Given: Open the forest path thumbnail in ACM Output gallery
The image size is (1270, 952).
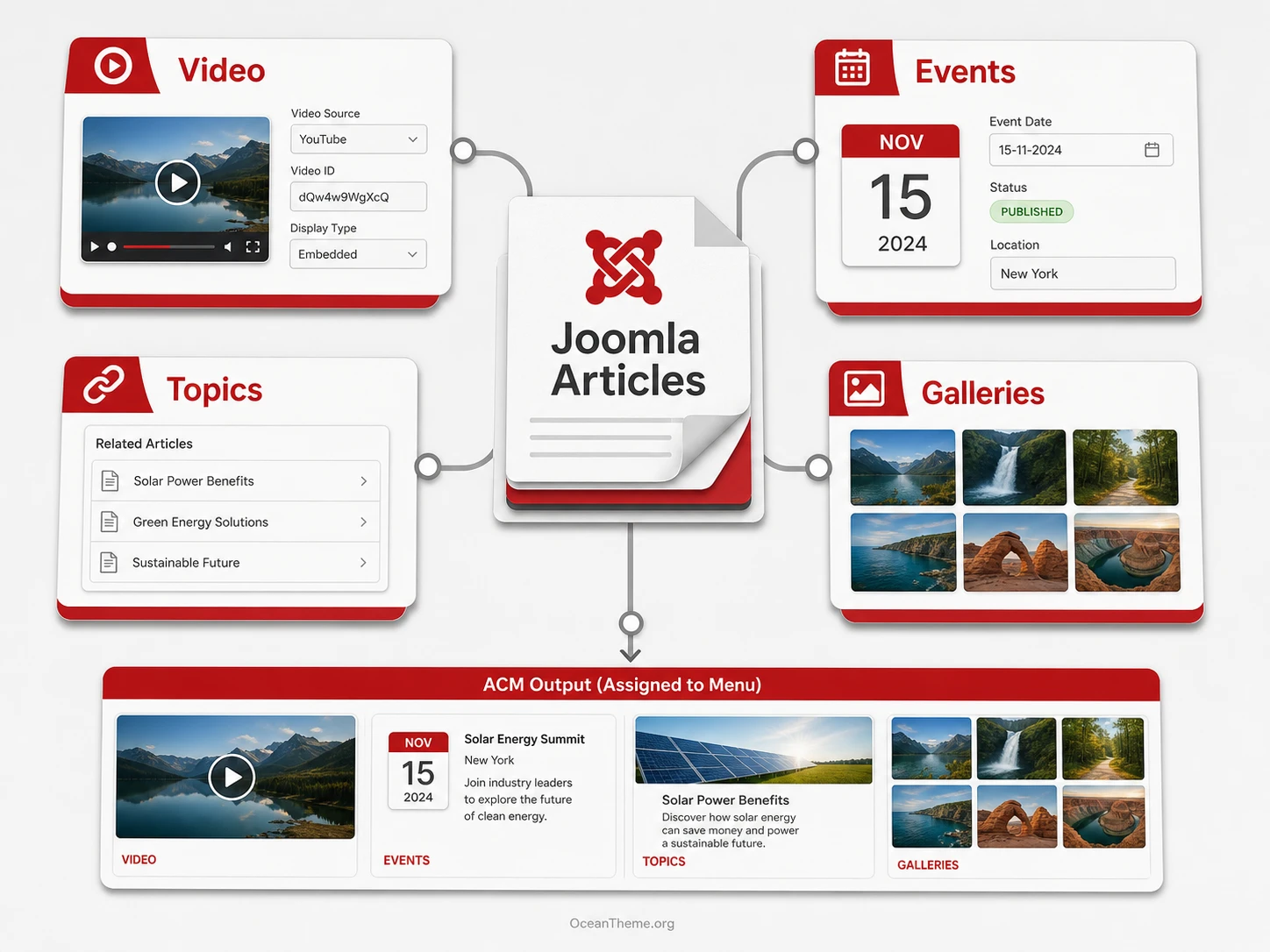Looking at the screenshot, I should click(1102, 749).
